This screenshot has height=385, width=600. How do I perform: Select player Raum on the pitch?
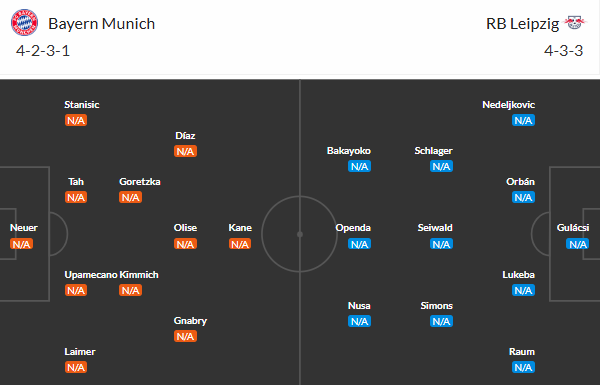pos(522,352)
